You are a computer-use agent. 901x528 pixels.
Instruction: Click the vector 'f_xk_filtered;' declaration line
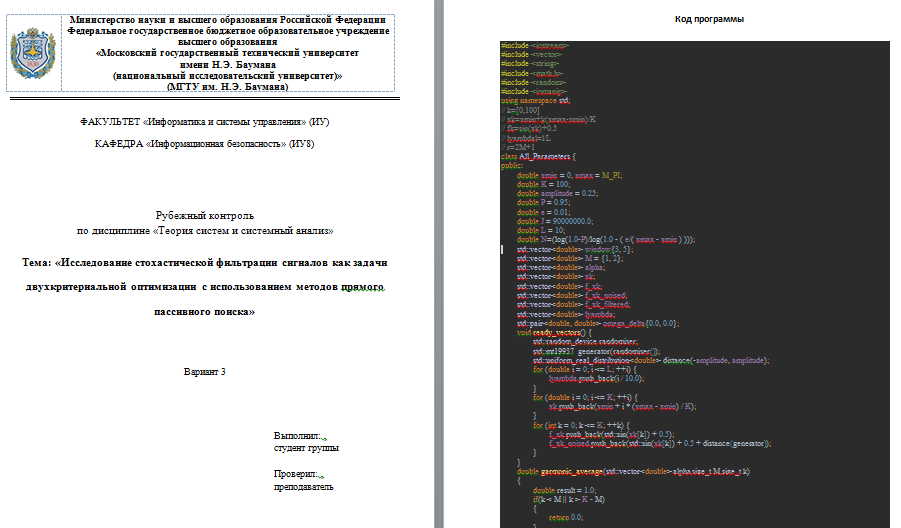click(x=573, y=305)
